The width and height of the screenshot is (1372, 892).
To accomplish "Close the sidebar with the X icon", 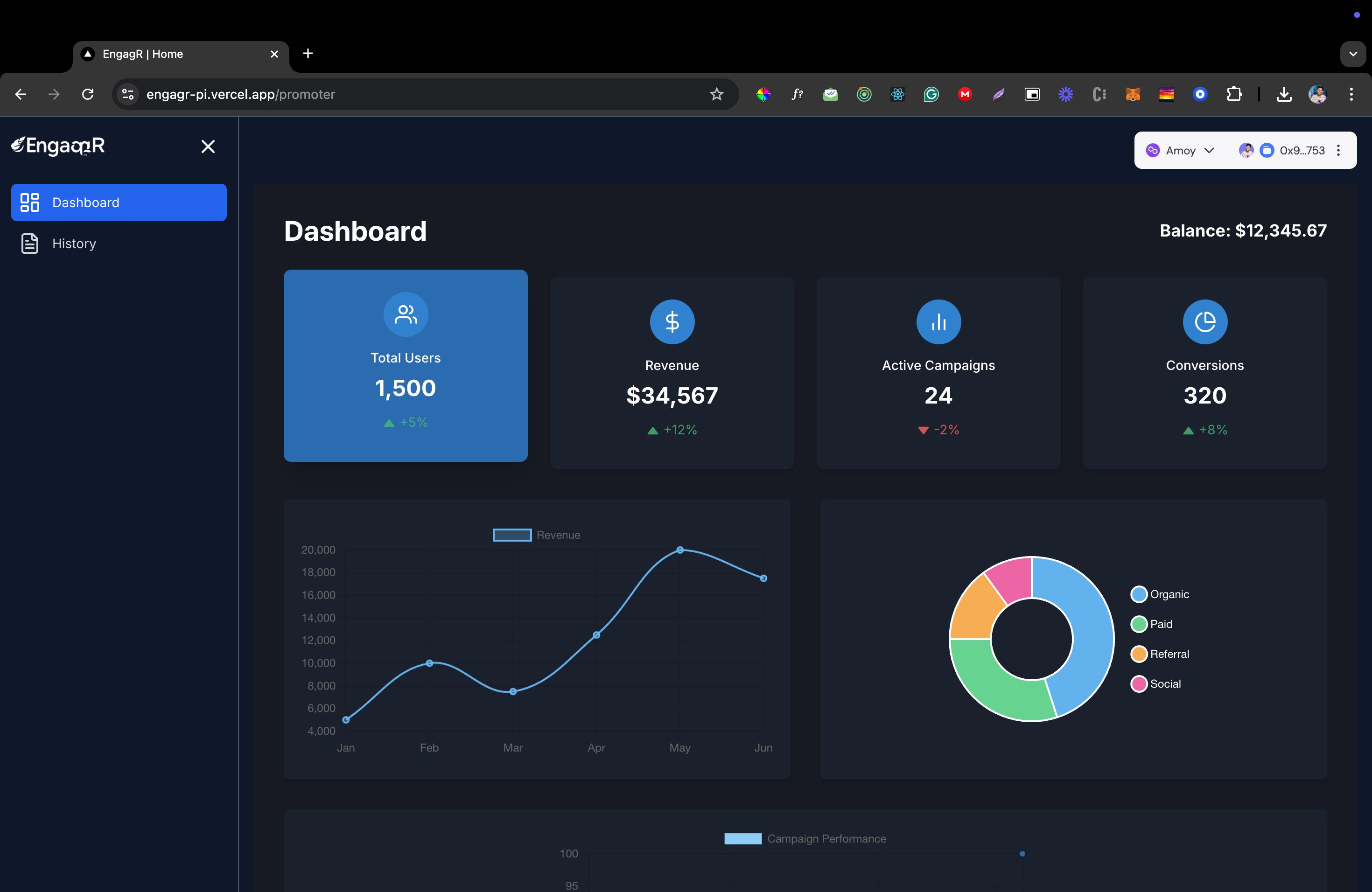I will [208, 146].
